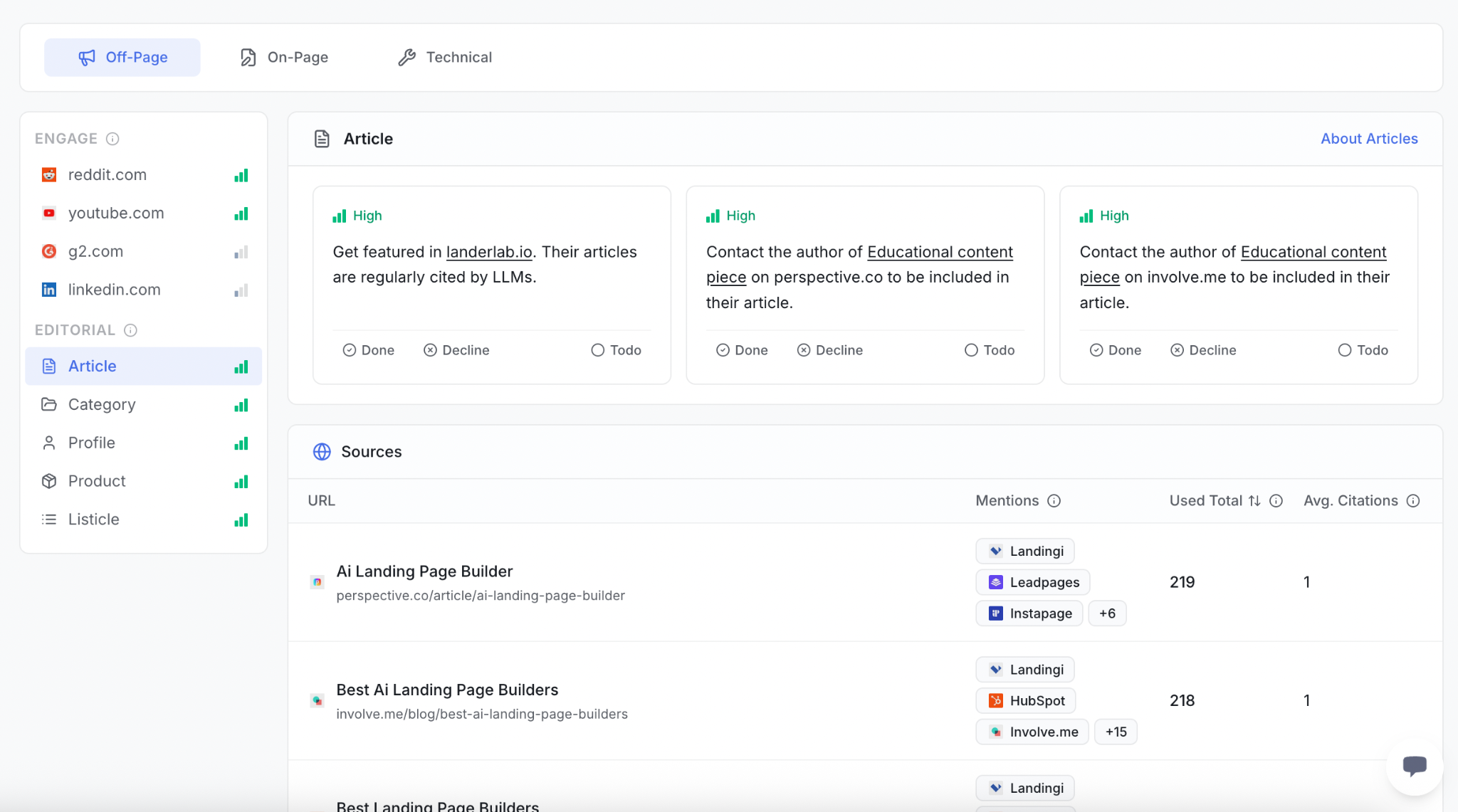This screenshot has height=812, width=1458.
Task: Click the Product box icon
Action: click(49, 481)
